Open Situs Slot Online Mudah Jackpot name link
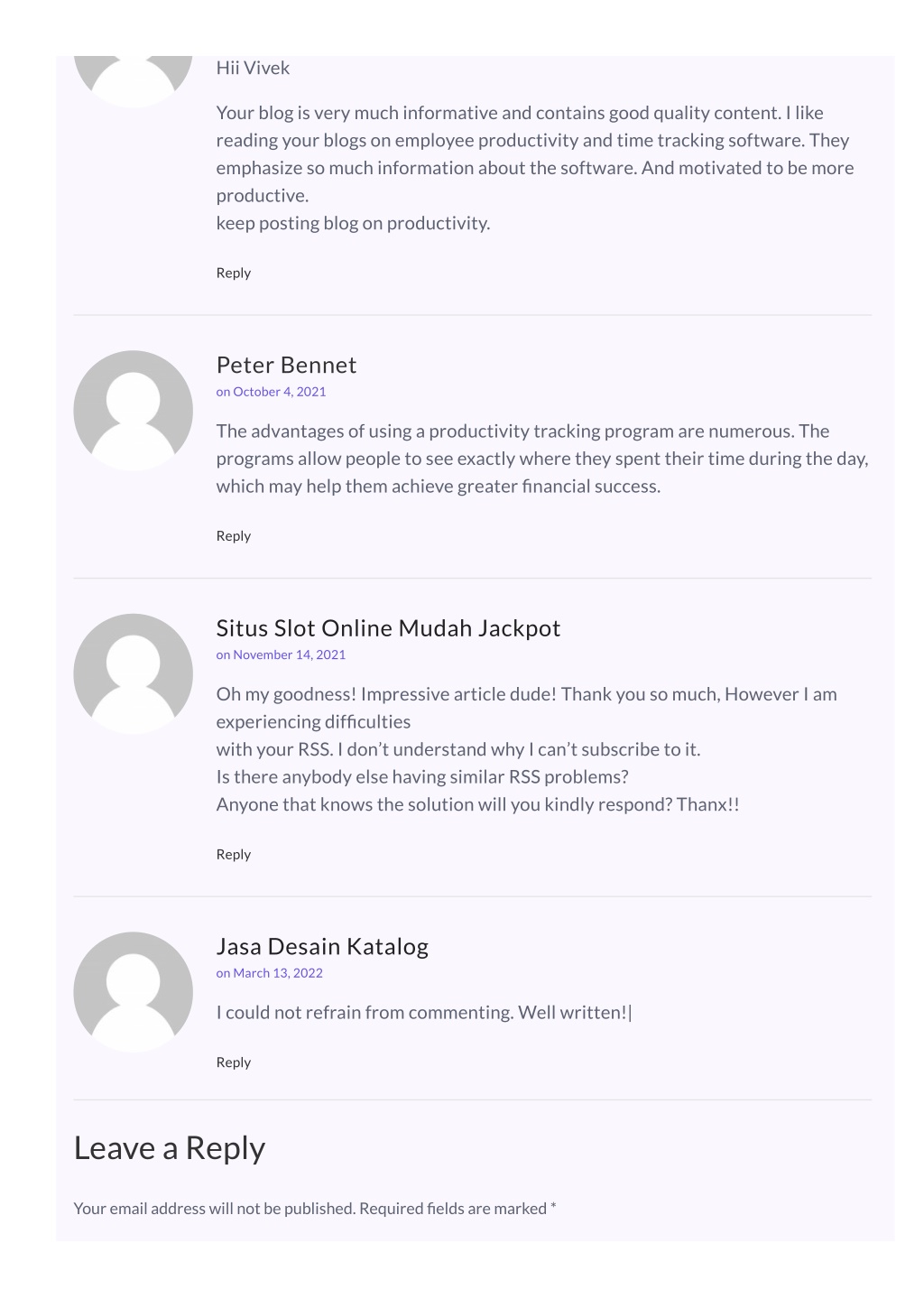The width and height of the screenshot is (924, 1308). click(388, 627)
